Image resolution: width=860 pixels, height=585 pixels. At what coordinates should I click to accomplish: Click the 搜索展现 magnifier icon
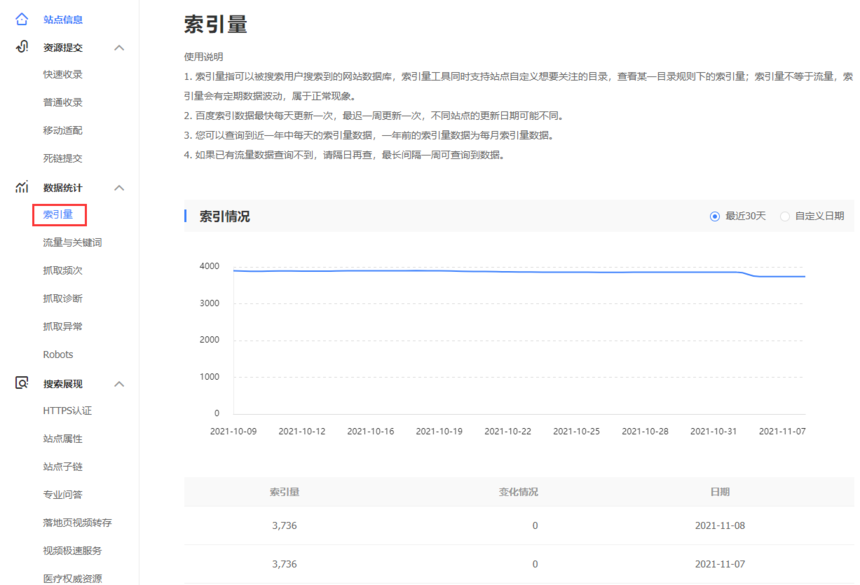[x=22, y=383]
